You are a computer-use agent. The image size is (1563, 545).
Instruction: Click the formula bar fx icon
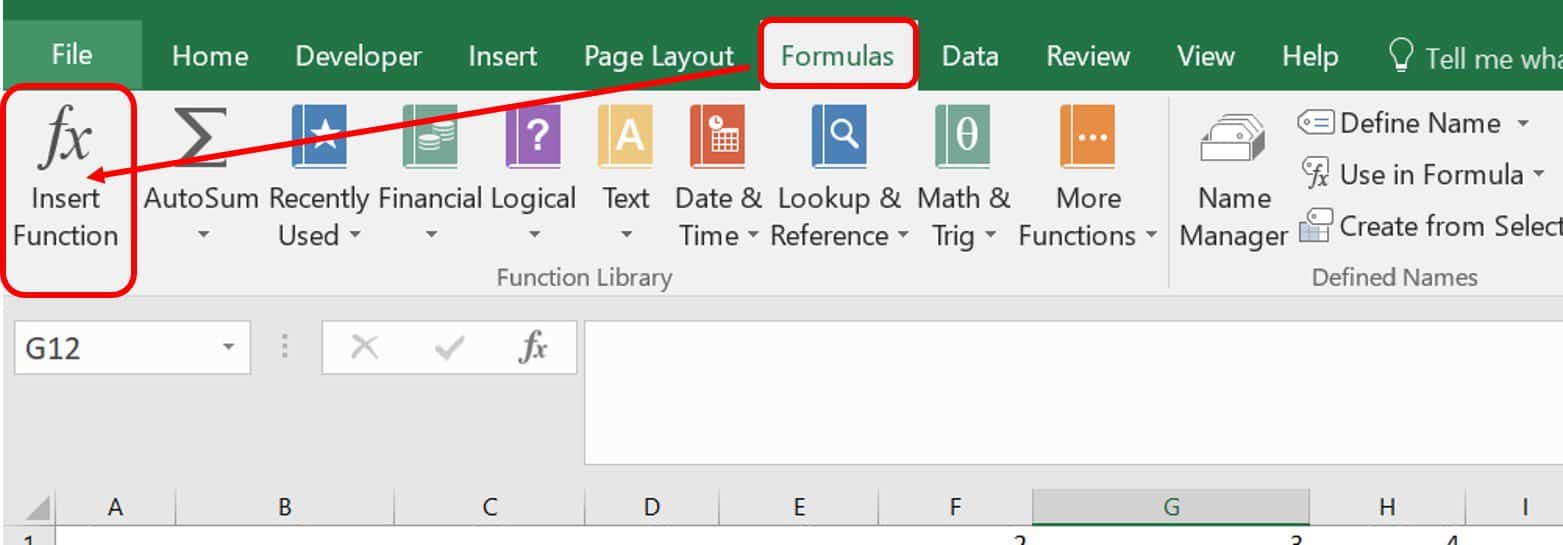point(533,348)
